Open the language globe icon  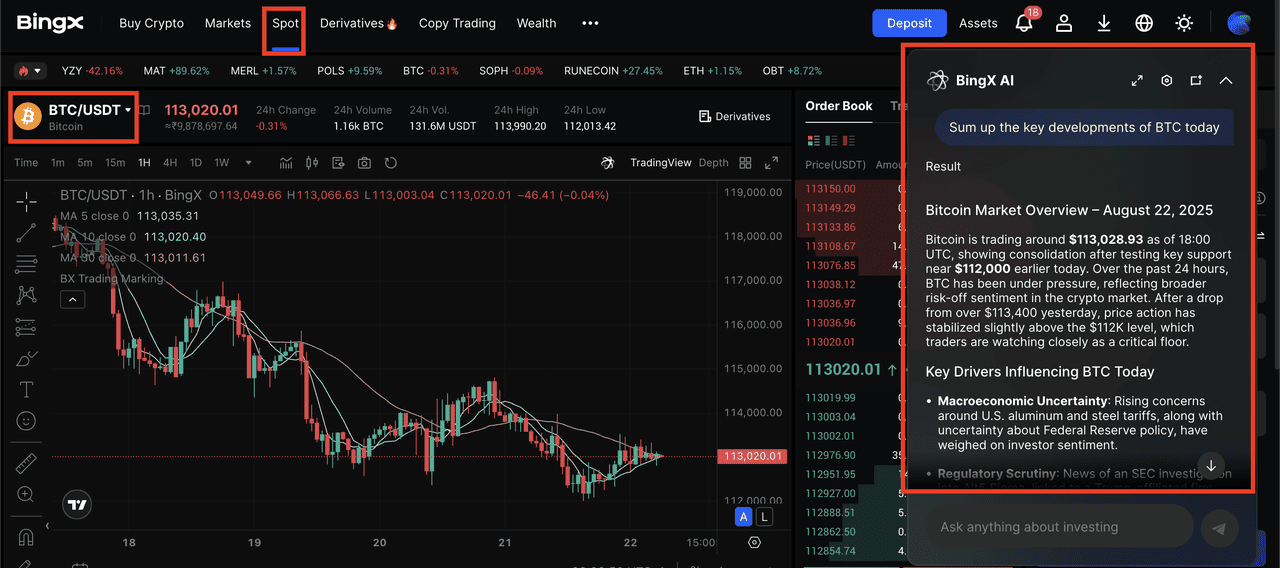(x=1144, y=23)
